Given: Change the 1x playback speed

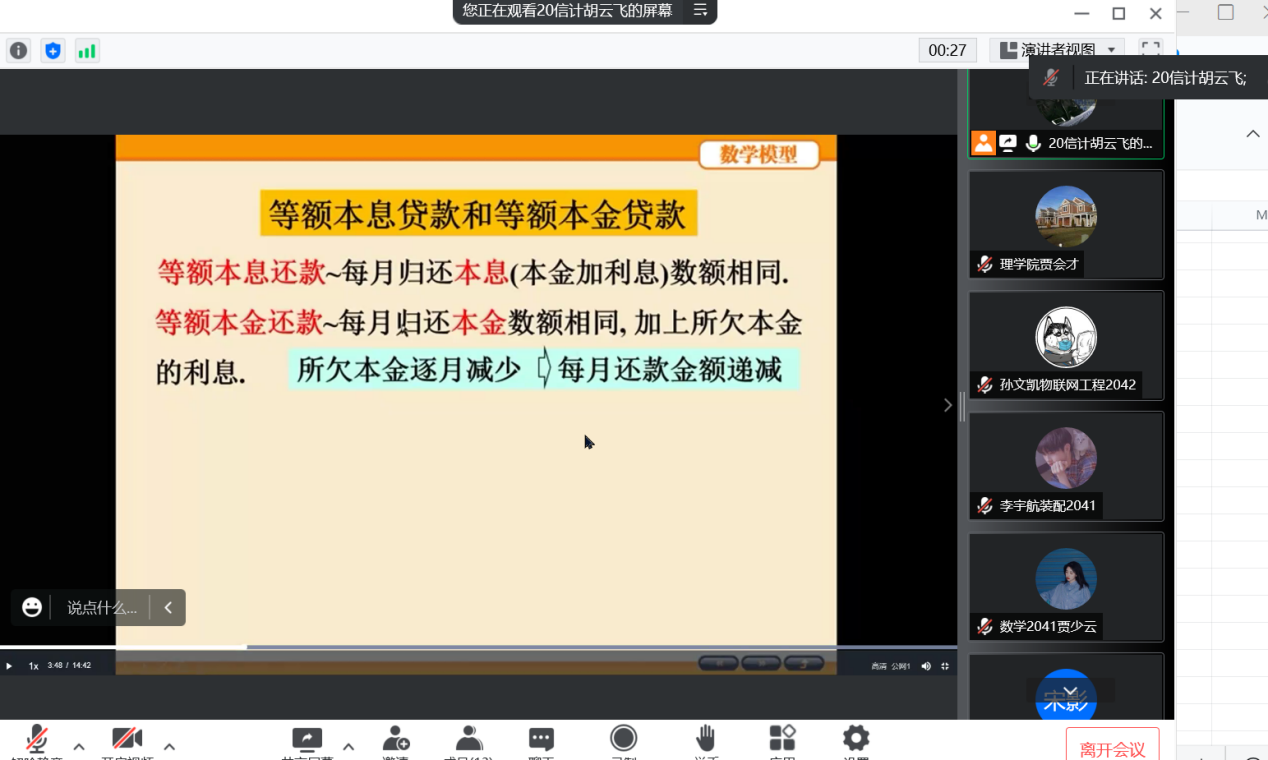Looking at the screenshot, I should pos(33,666).
